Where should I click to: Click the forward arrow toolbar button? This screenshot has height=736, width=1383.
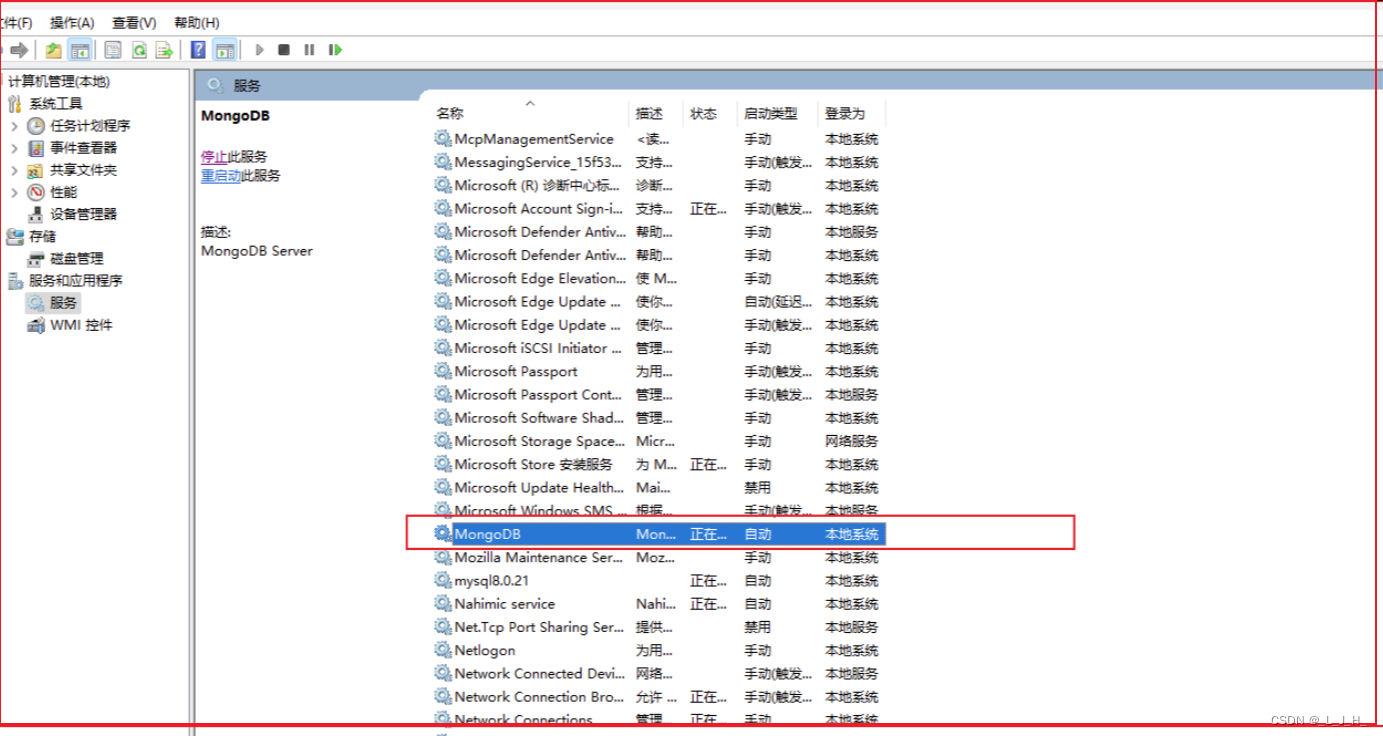coord(19,50)
